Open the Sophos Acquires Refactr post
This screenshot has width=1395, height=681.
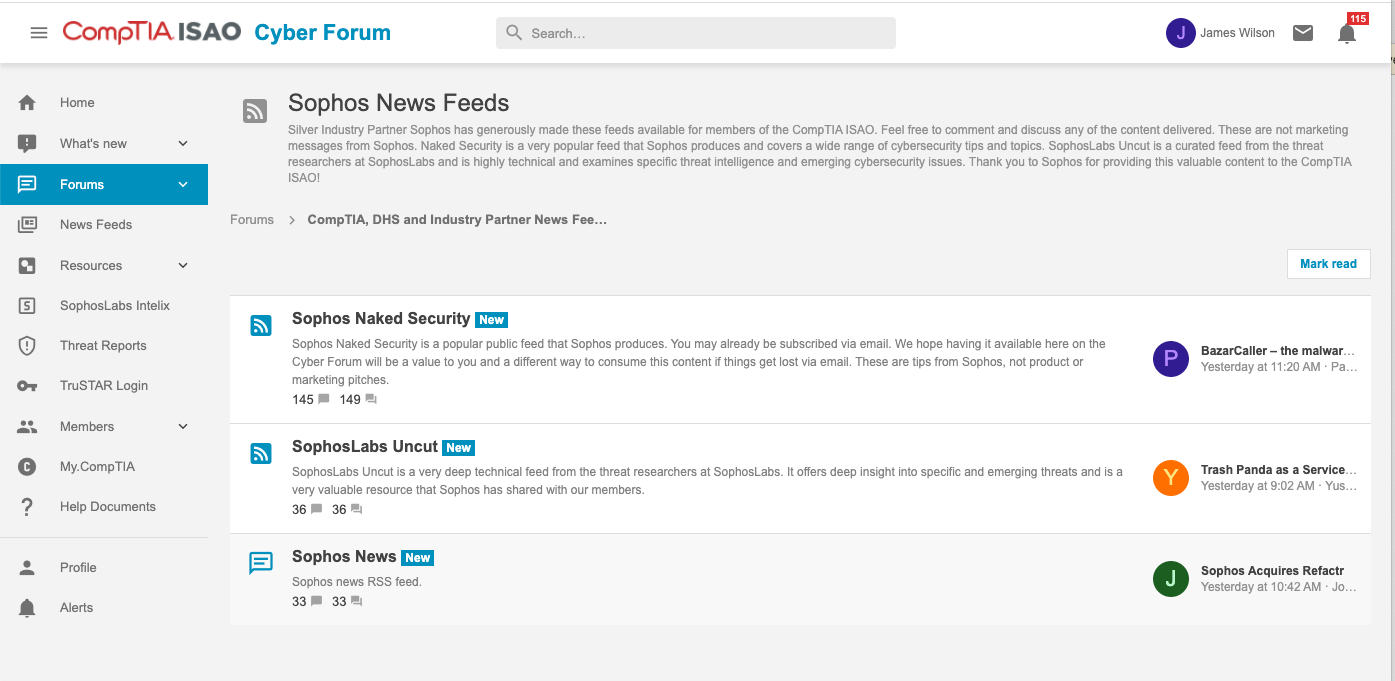1273,571
